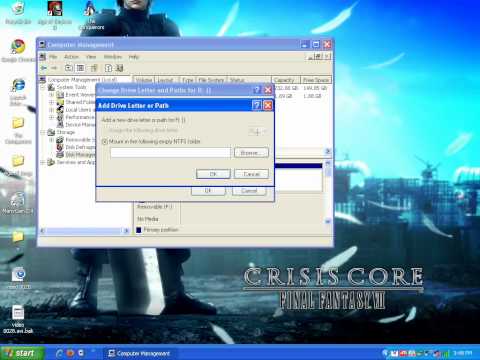Click the NTFS folder path input field
The height and width of the screenshot is (360, 480).
[170, 153]
